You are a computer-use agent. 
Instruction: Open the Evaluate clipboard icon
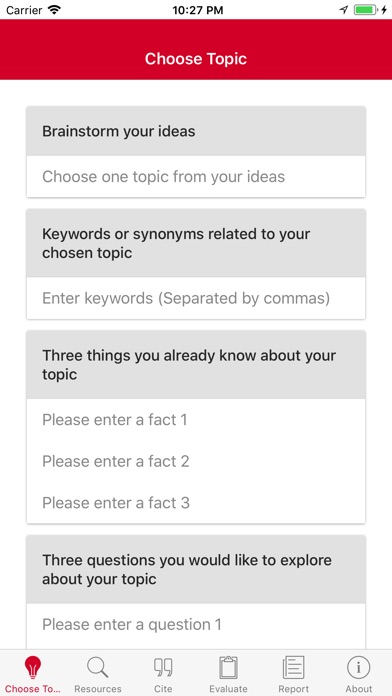coord(228,667)
